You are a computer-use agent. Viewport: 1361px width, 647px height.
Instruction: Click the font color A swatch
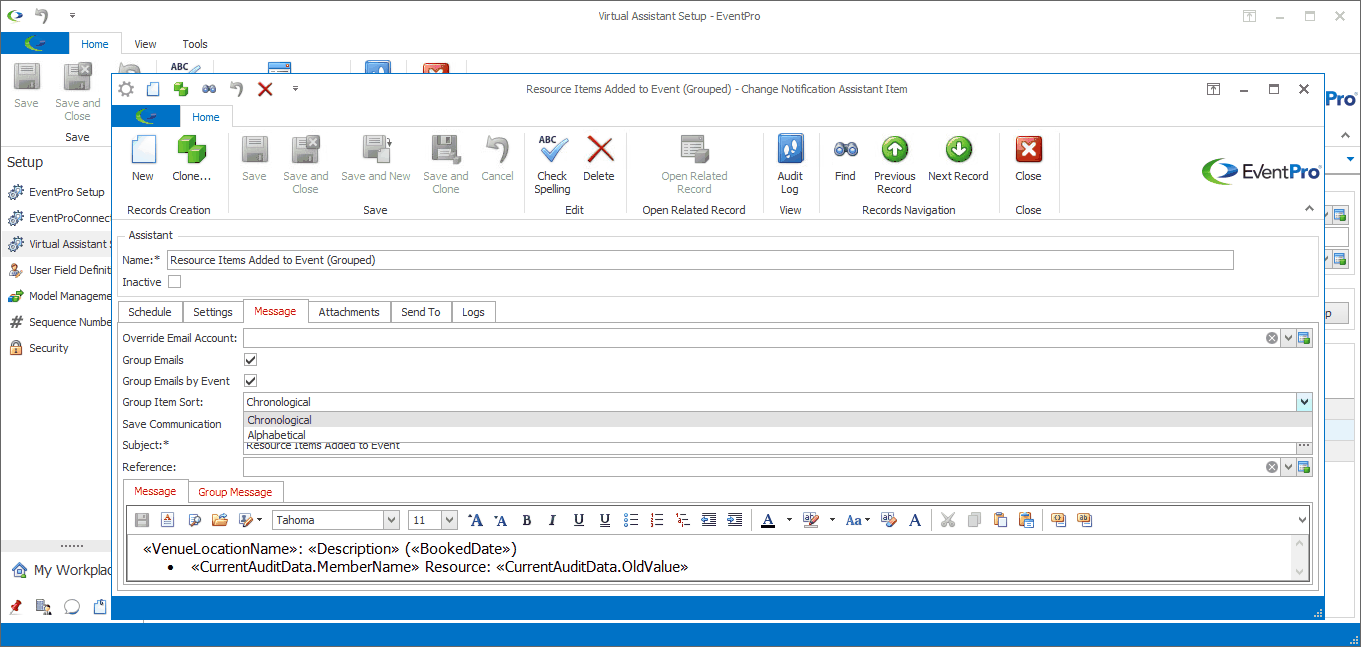(x=768, y=520)
